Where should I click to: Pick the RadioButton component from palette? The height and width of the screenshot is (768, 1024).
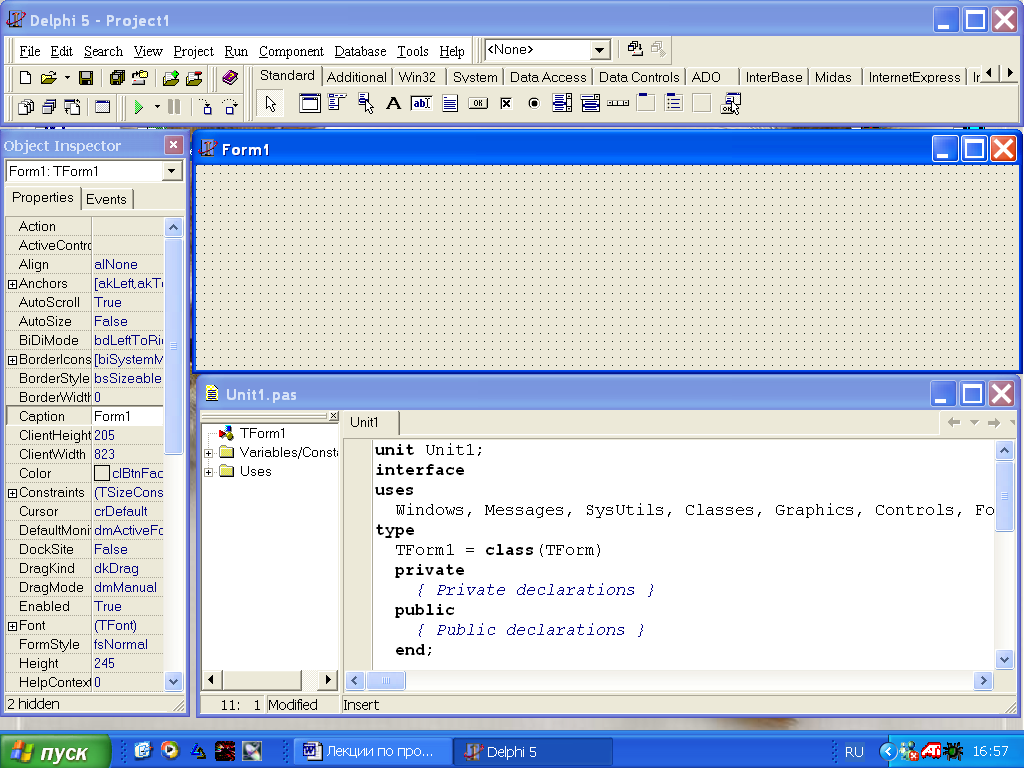pos(534,103)
